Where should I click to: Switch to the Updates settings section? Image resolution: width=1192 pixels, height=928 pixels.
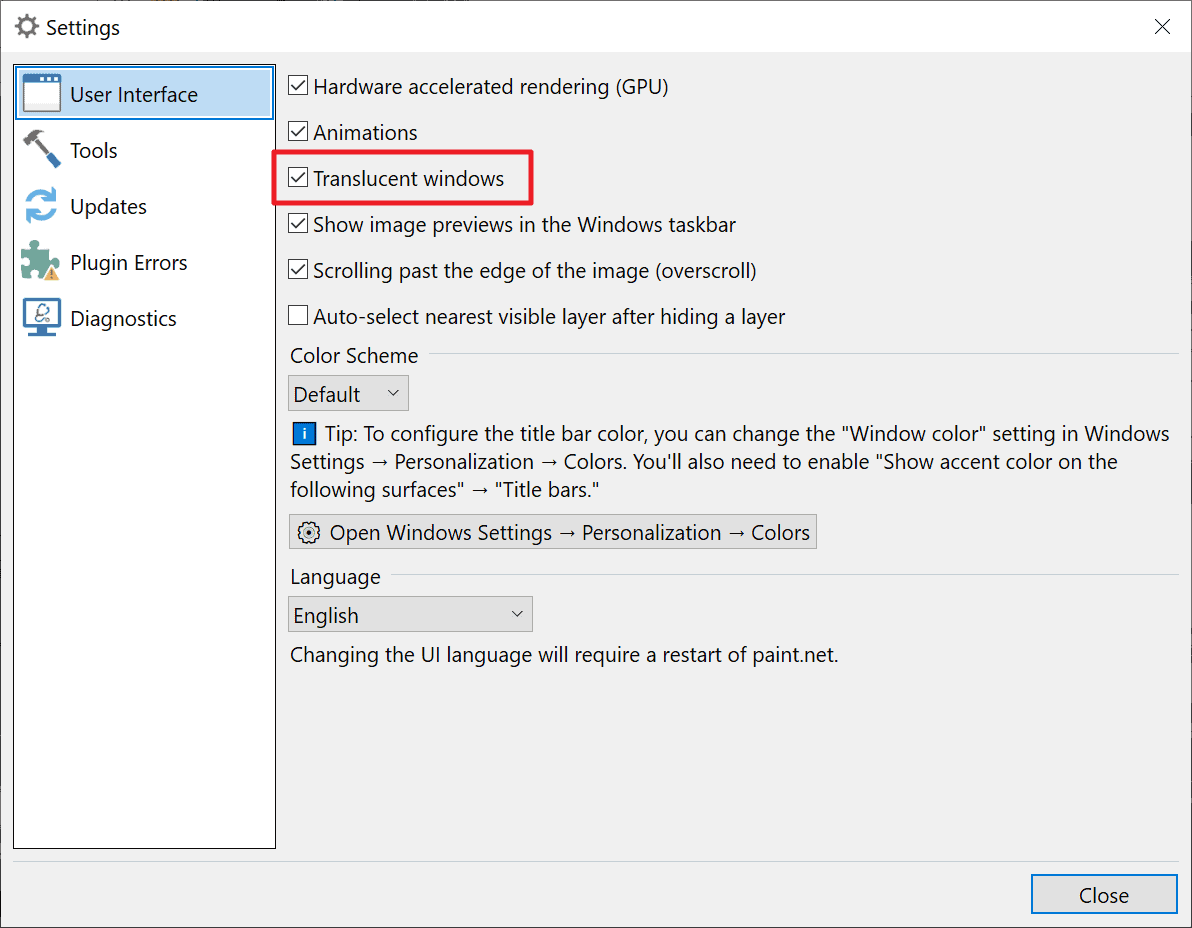pyautogui.click(x=110, y=205)
